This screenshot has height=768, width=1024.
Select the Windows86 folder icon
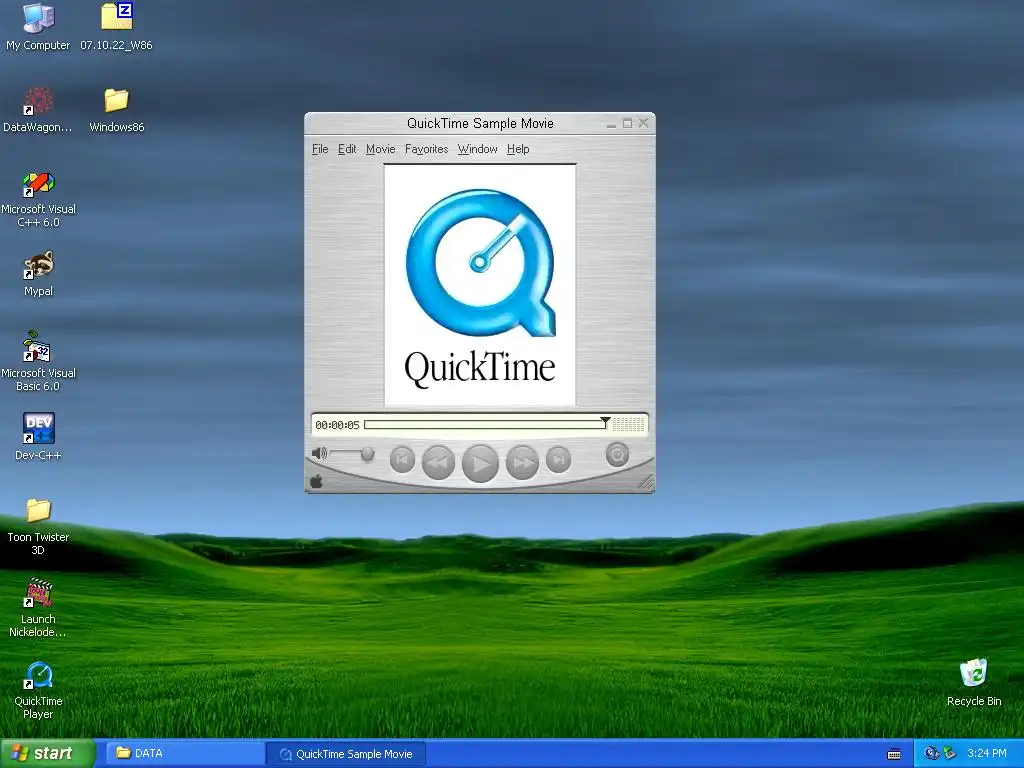coord(116,110)
